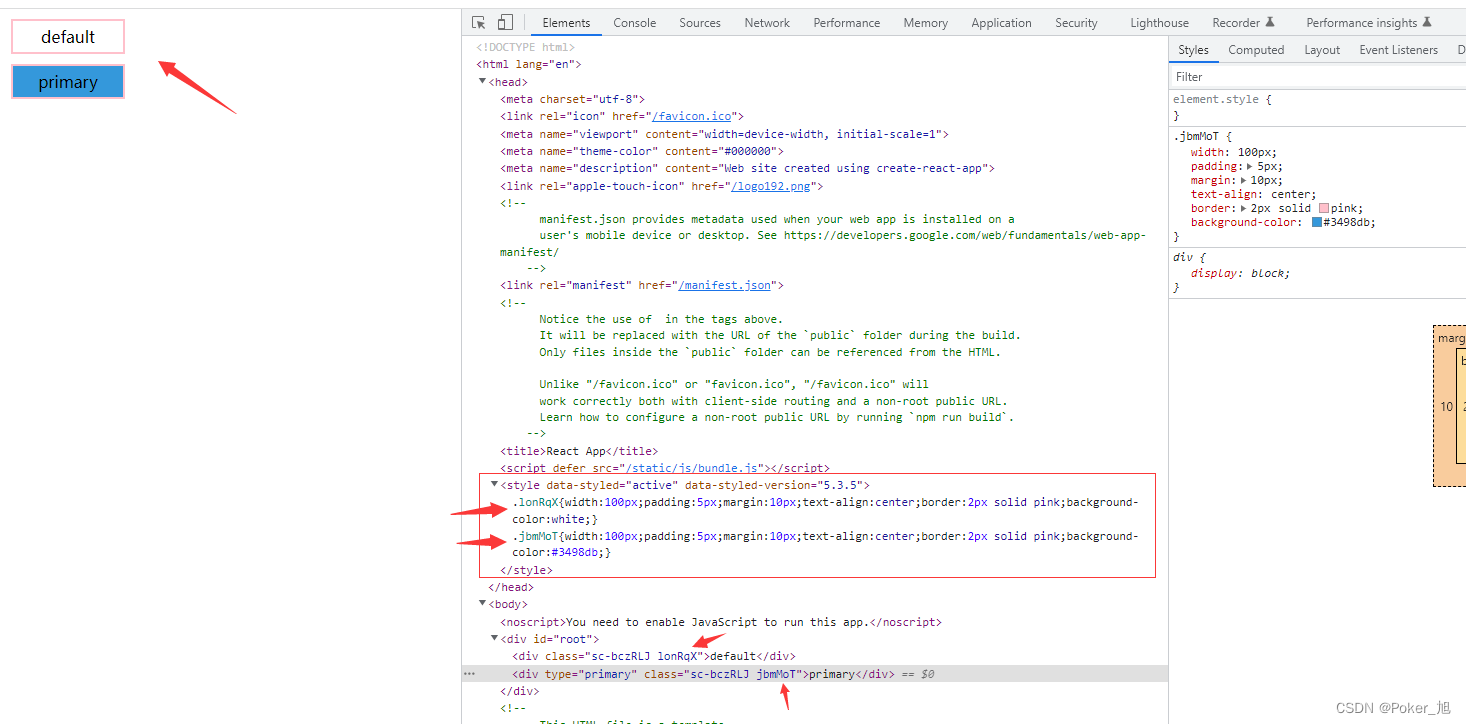The image size is (1466, 724).
Task: Click the white default button on page
Action: pyautogui.click(x=68, y=37)
